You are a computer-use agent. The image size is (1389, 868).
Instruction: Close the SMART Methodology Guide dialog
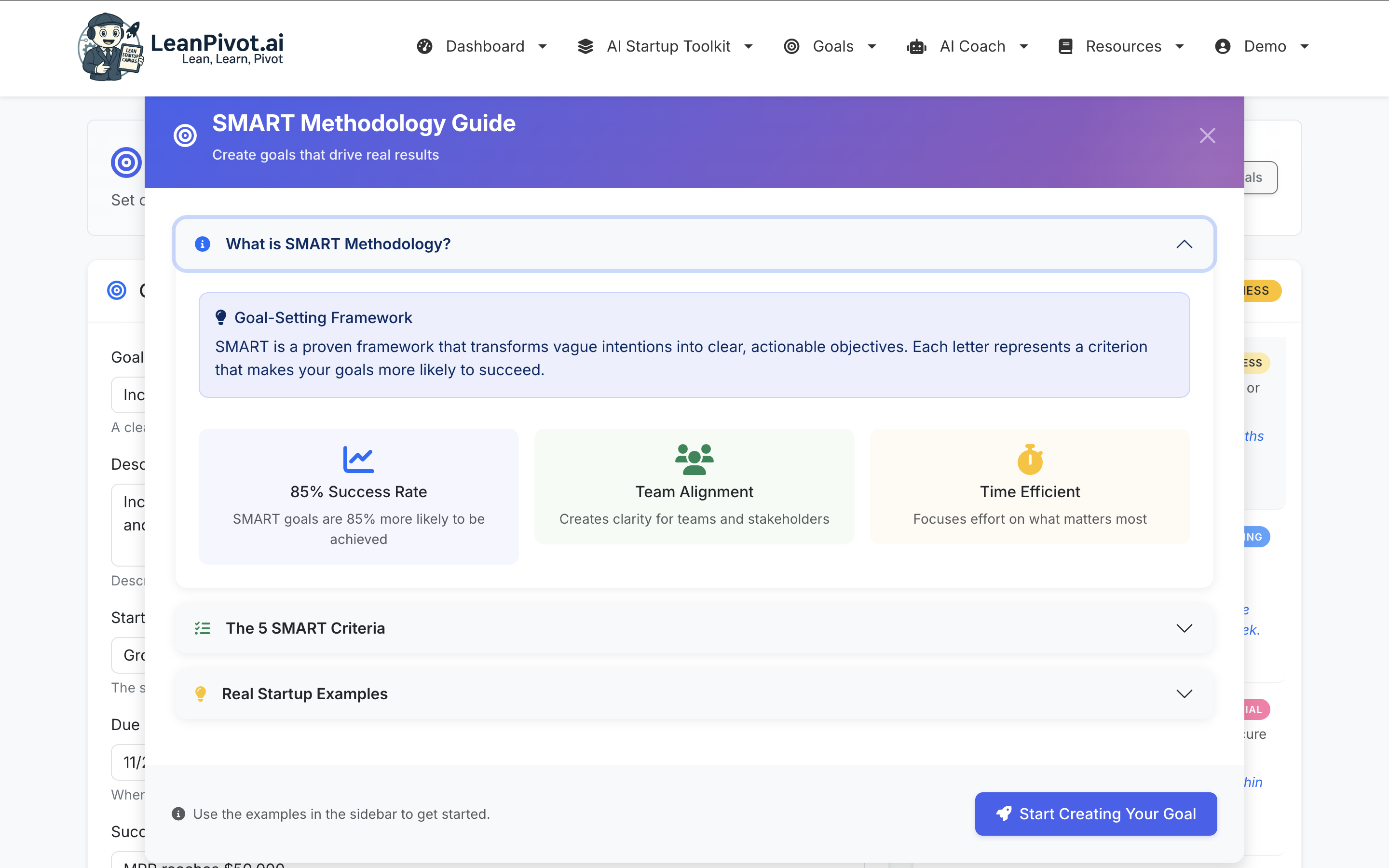(x=1207, y=136)
